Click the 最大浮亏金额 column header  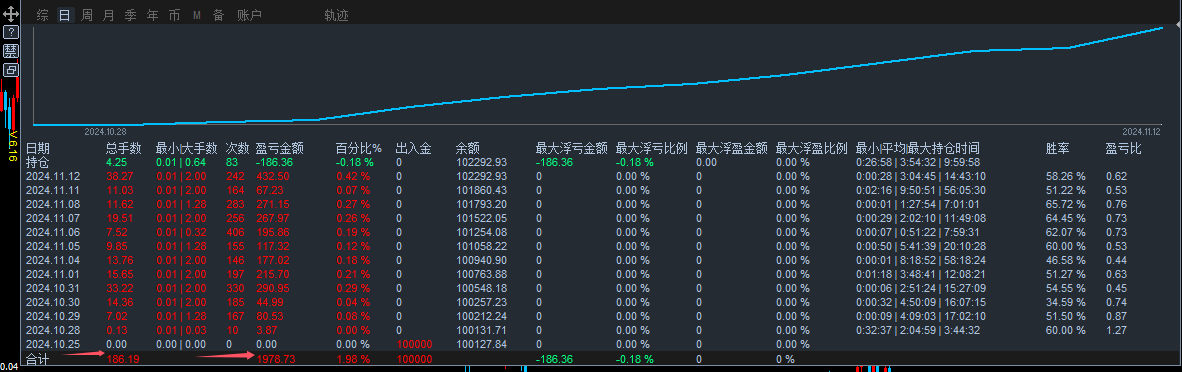(572, 149)
